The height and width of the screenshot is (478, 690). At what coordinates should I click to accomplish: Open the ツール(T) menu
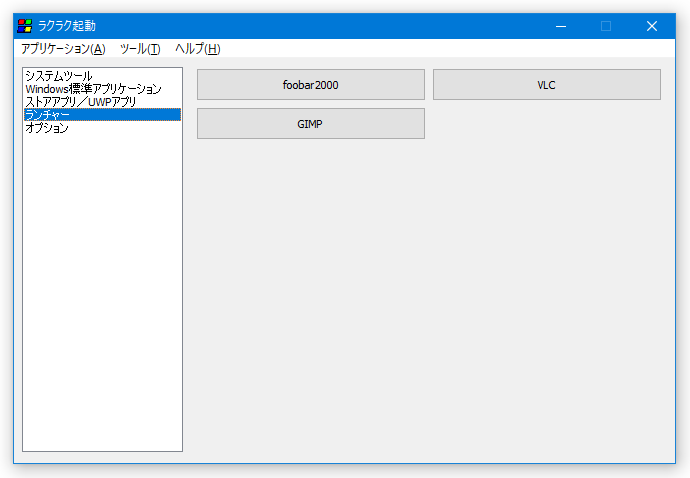click(x=140, y=49)
